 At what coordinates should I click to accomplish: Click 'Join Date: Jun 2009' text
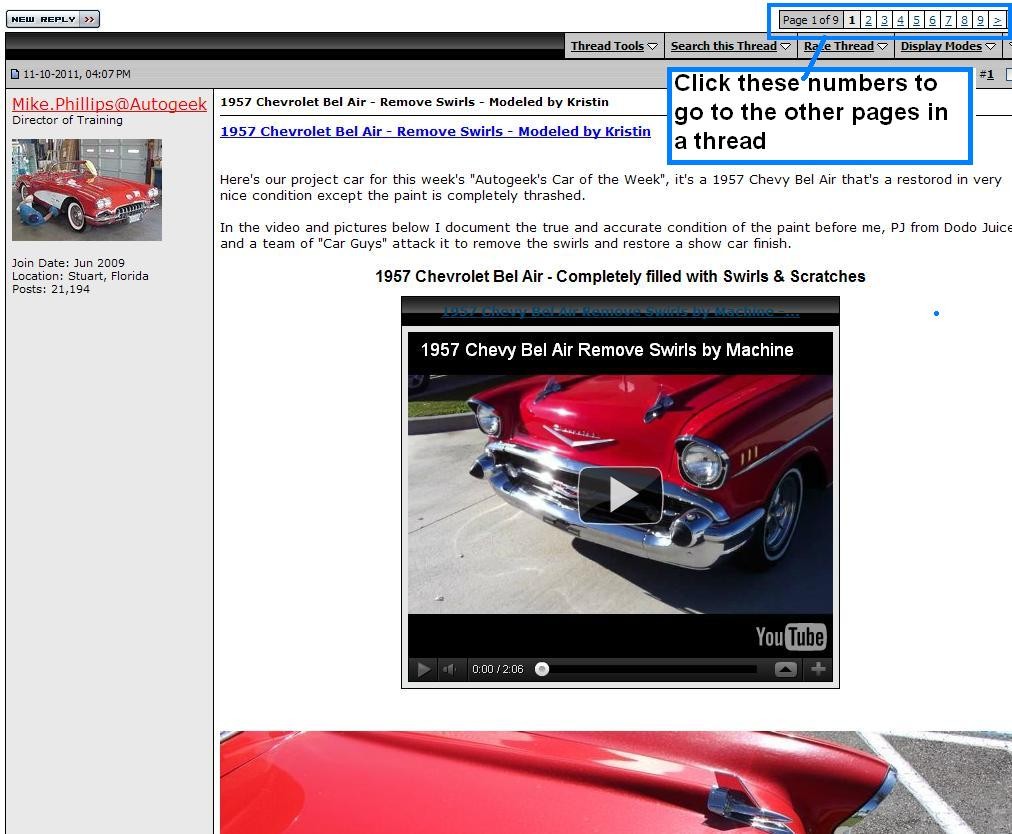click(x=68, y=263)
